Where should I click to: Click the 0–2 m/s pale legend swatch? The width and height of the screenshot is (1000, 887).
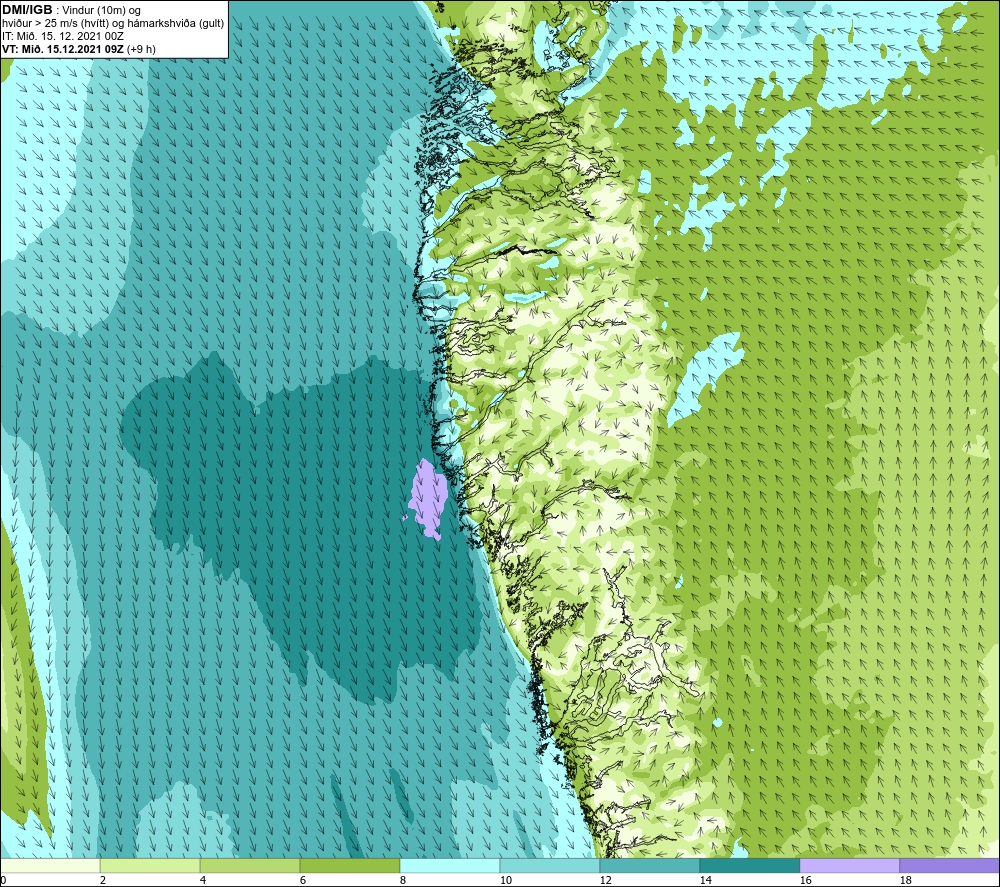pos(50,865)
